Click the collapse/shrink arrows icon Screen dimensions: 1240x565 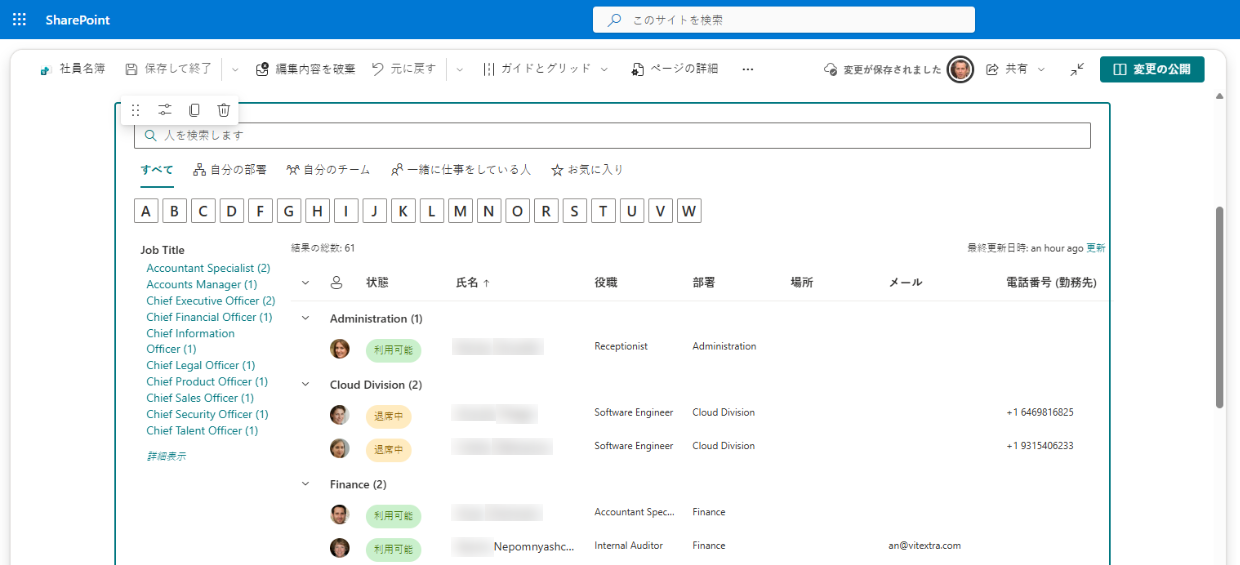click(x=1077, y=69)
